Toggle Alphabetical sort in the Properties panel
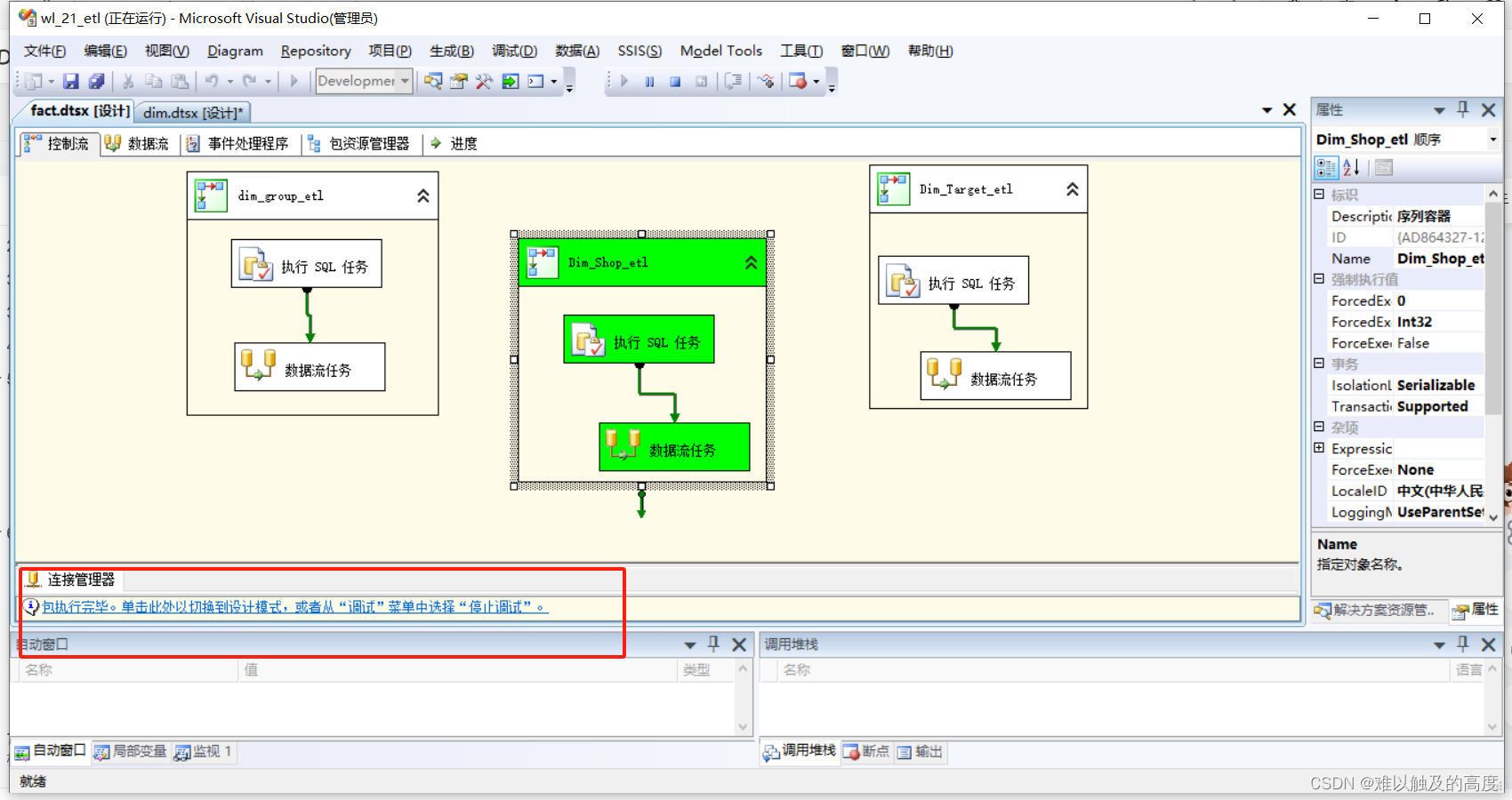The image size is (1512, 800). pyautogui.click(x=1351, y=167)
